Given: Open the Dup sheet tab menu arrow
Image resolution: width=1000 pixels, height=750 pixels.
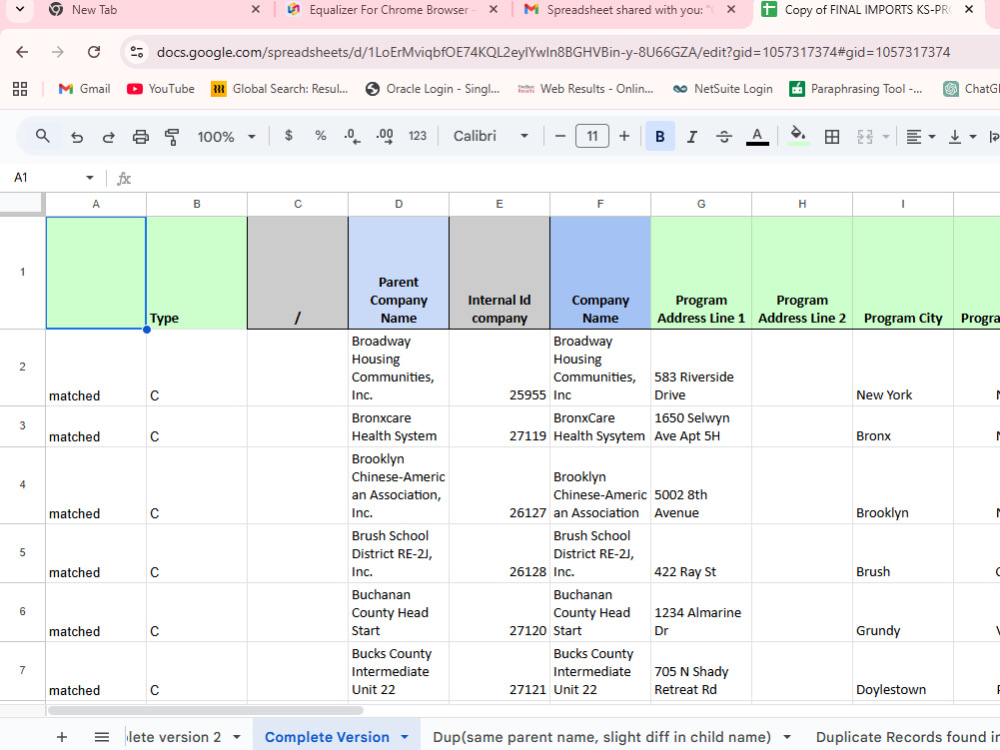Looking at the screenshot, I should (787, 737).
